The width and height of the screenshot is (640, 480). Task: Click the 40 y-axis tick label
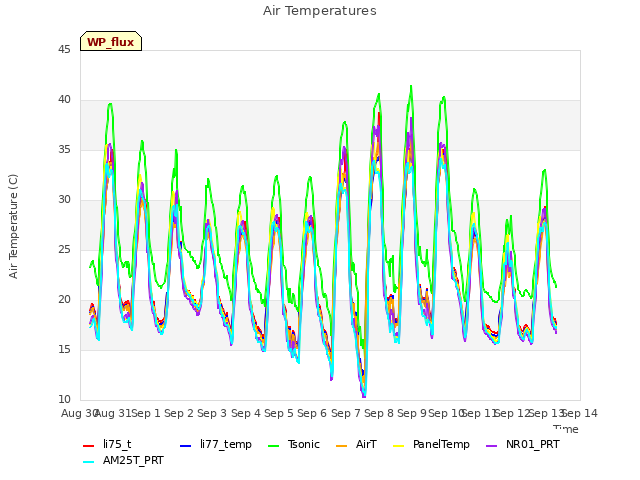[x=64, y=100]
